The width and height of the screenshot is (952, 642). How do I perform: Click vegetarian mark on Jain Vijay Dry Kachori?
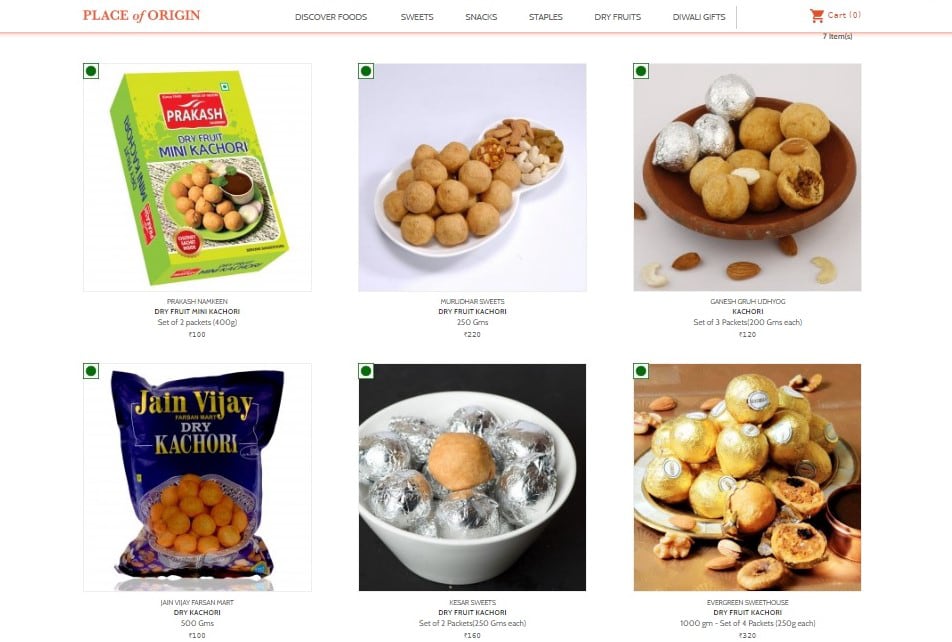(91, 371)
